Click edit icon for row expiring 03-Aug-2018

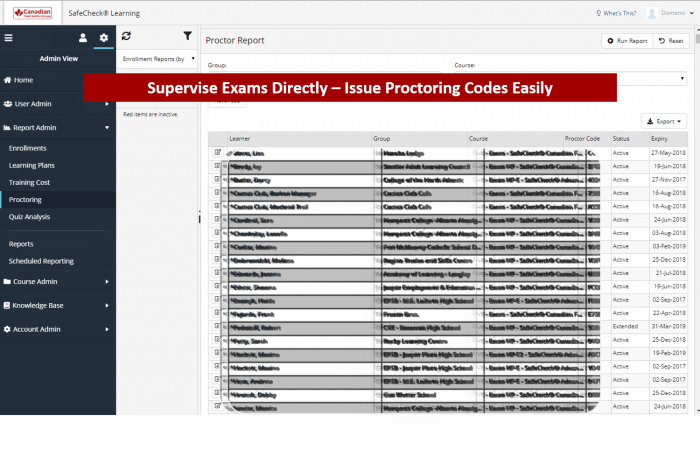coord(217,232)
